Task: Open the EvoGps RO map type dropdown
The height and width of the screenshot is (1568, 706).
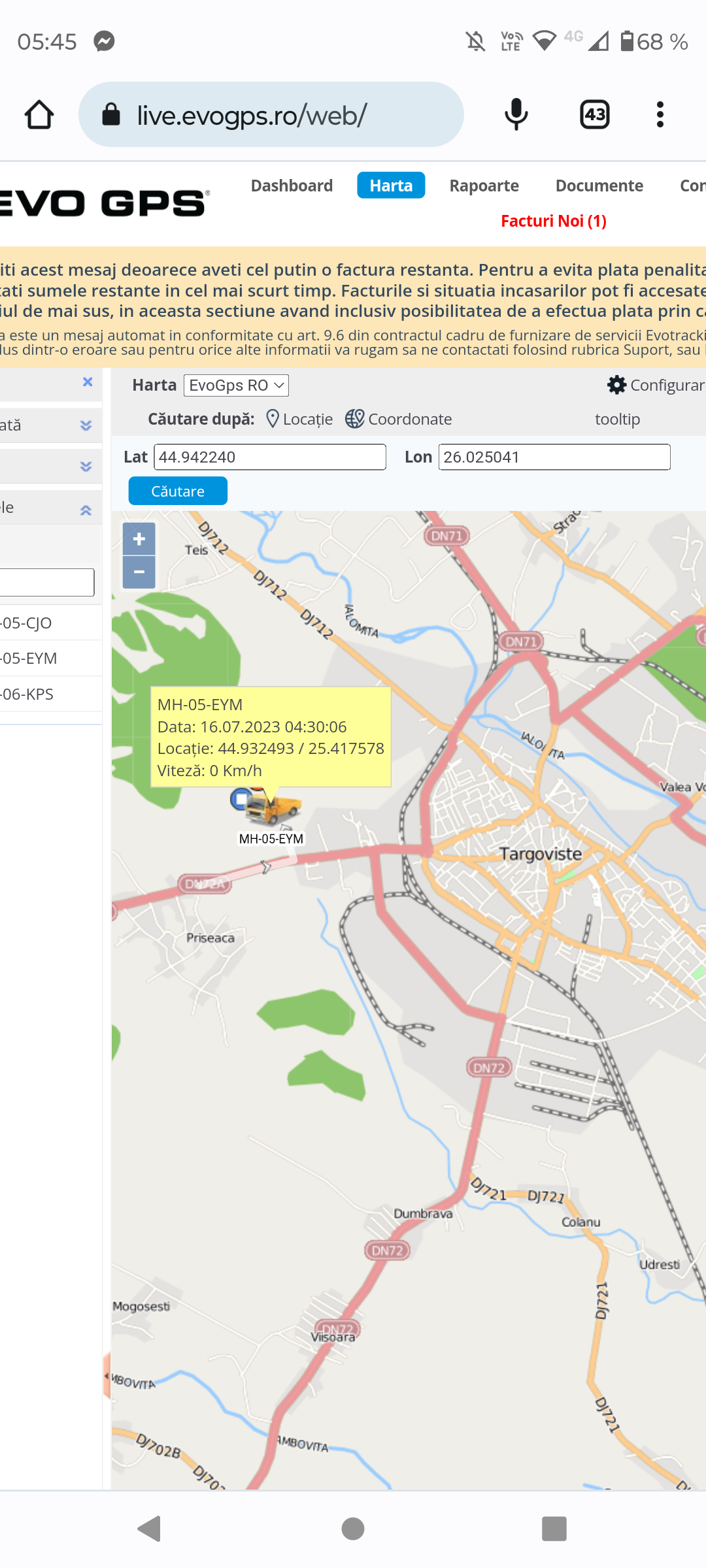Action: [x=236, y=385]
